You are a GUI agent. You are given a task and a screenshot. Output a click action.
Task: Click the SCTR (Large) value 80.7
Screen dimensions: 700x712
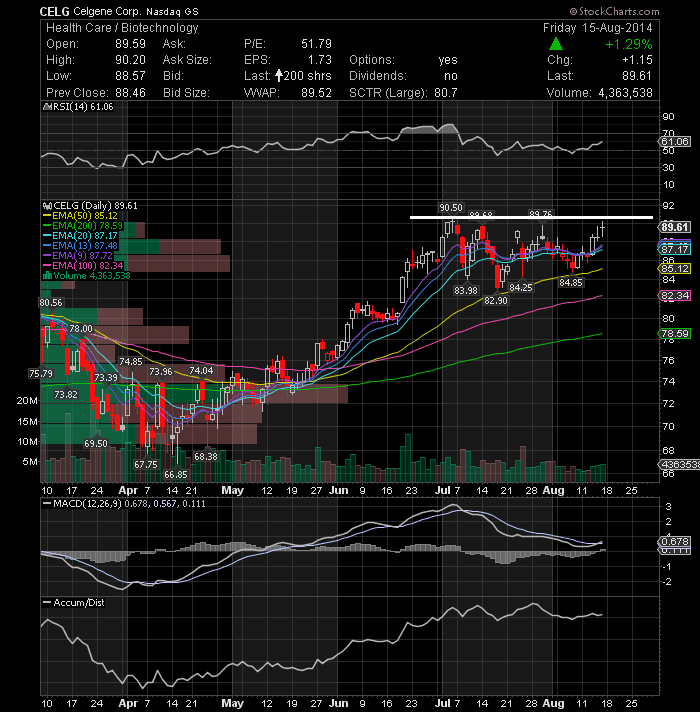[x=446, y=93]
